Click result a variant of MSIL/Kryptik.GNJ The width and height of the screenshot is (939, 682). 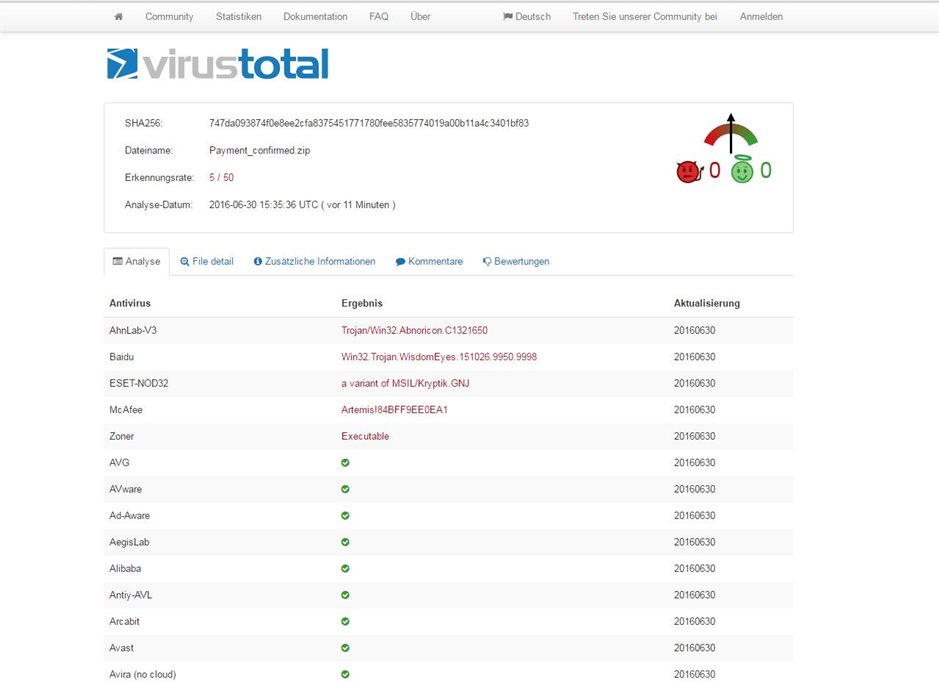tap(405, 383)
